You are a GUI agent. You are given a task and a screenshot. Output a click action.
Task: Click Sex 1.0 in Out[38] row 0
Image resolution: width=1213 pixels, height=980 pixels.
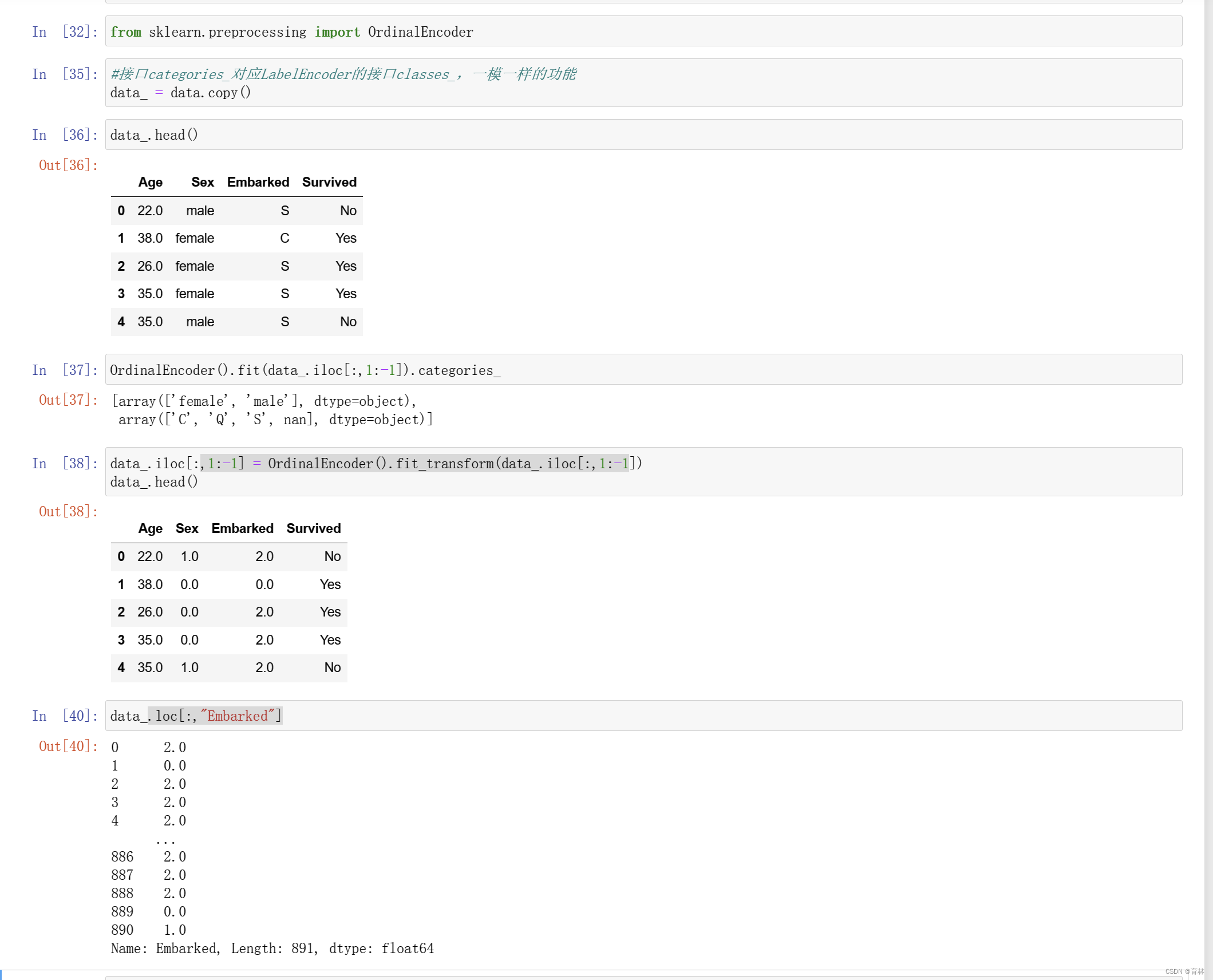tap(189, 557)
